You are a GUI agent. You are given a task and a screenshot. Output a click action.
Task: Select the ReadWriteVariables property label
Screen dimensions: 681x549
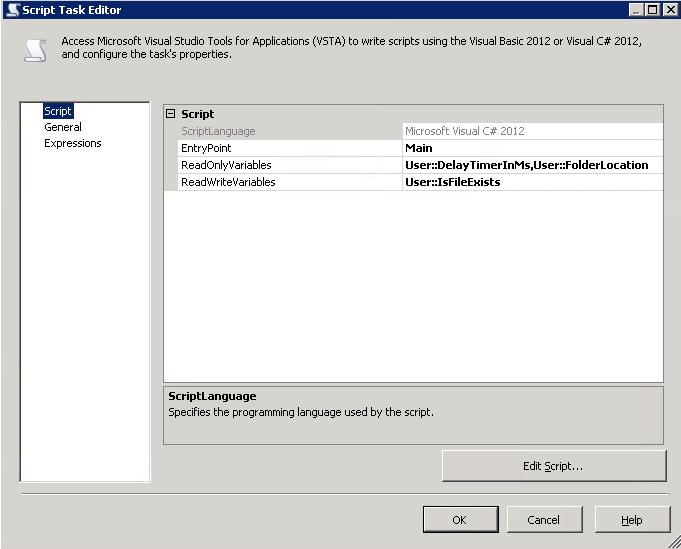[228, 182]
